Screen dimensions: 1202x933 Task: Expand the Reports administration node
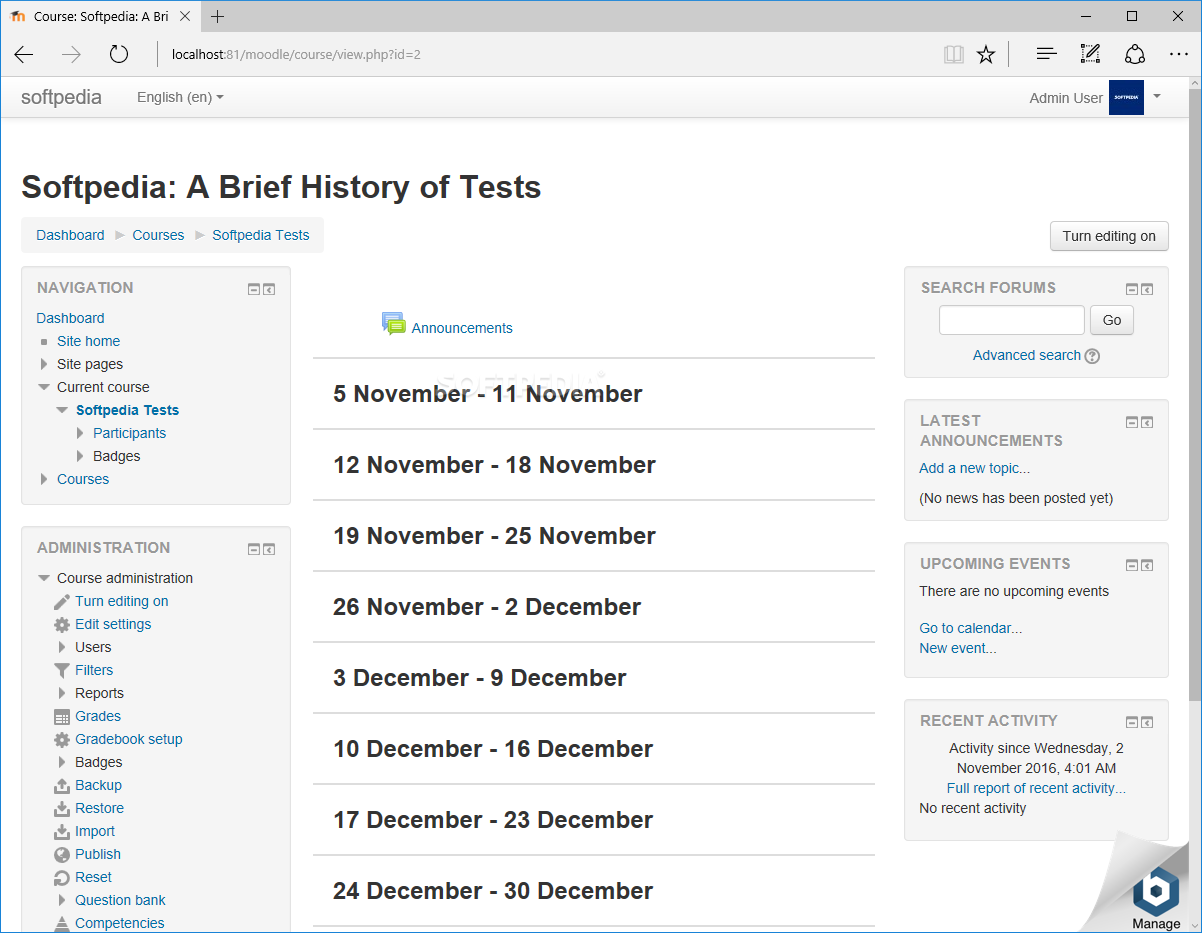pos(62,693)
